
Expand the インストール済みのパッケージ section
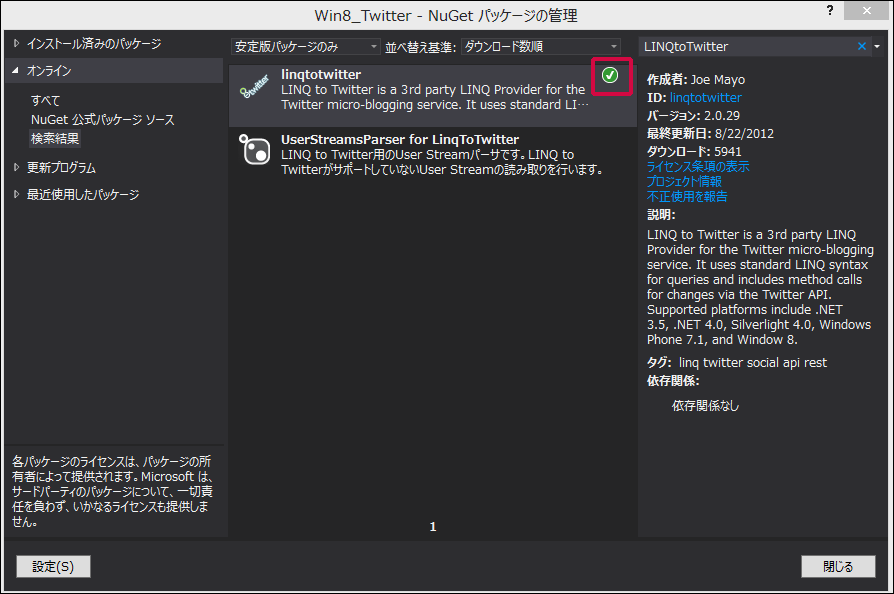click(16, 43)
